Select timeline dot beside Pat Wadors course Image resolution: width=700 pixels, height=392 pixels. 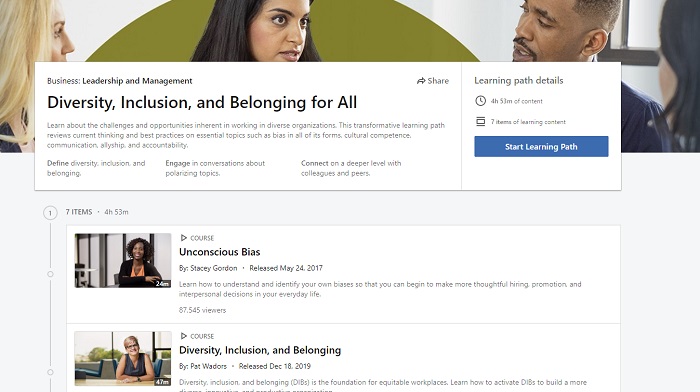[x=50, y=372]
